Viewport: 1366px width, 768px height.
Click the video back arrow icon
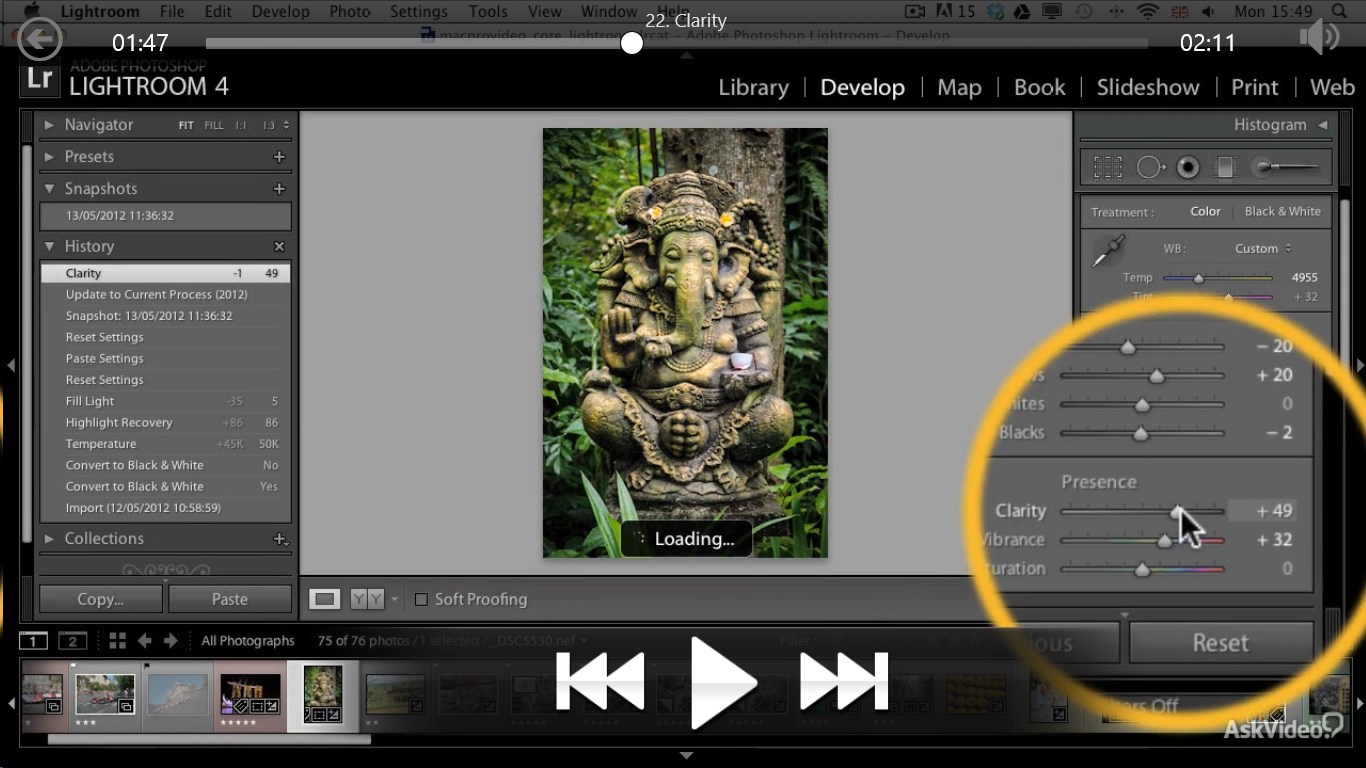[x=39, y=40]
